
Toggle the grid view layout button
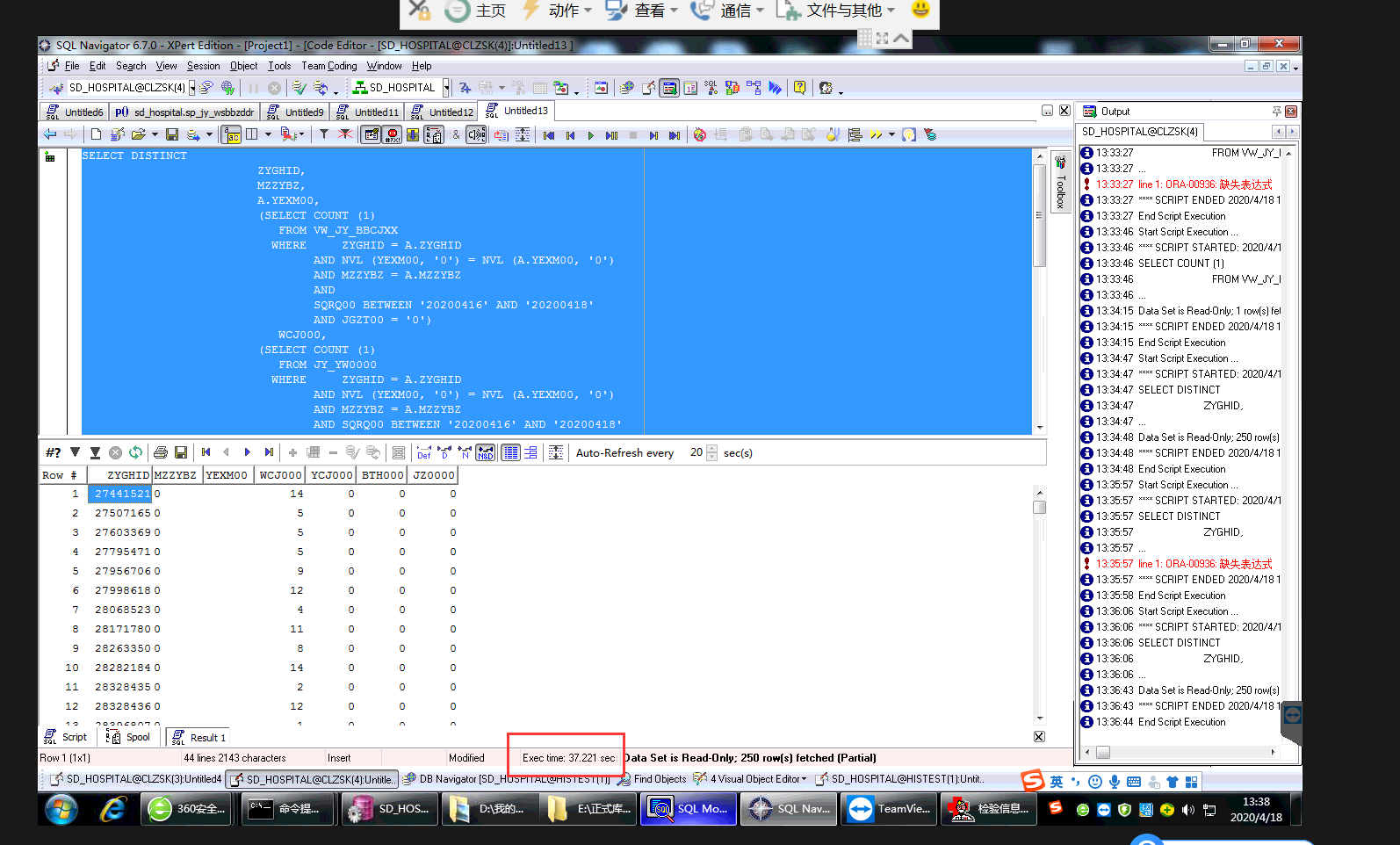pyautogui.click(x=510, y=452)
